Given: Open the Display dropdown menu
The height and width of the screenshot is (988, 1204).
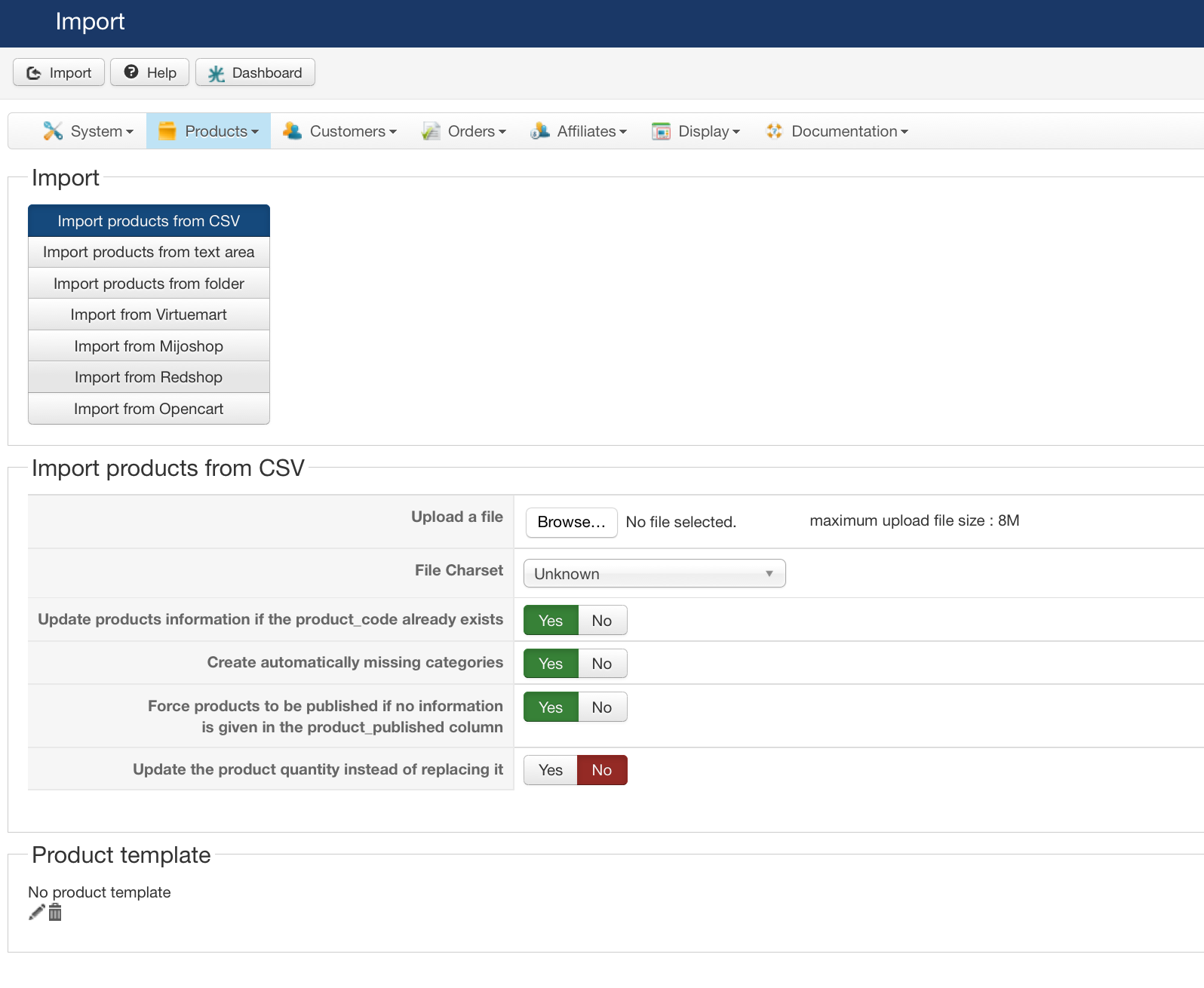Looking at the screenshot, I should [696, 131].
